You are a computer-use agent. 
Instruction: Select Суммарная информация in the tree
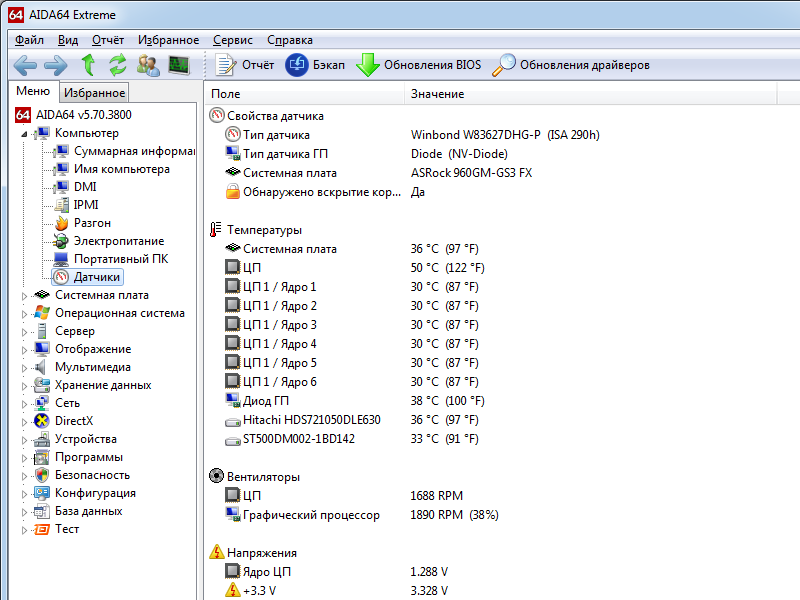(134, 151)
